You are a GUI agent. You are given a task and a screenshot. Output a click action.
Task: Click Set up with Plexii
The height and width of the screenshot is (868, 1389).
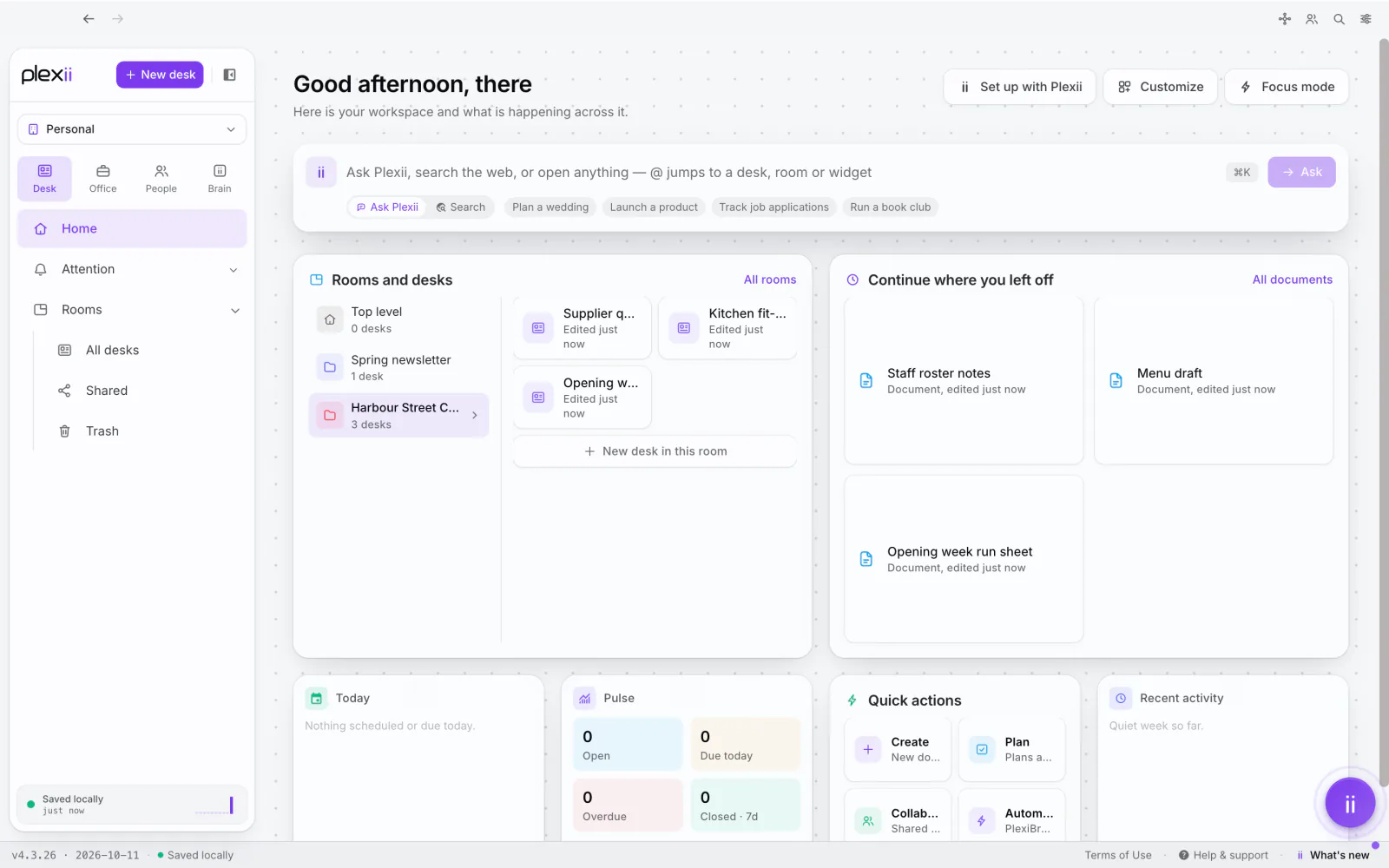[x=1020, y=87]
